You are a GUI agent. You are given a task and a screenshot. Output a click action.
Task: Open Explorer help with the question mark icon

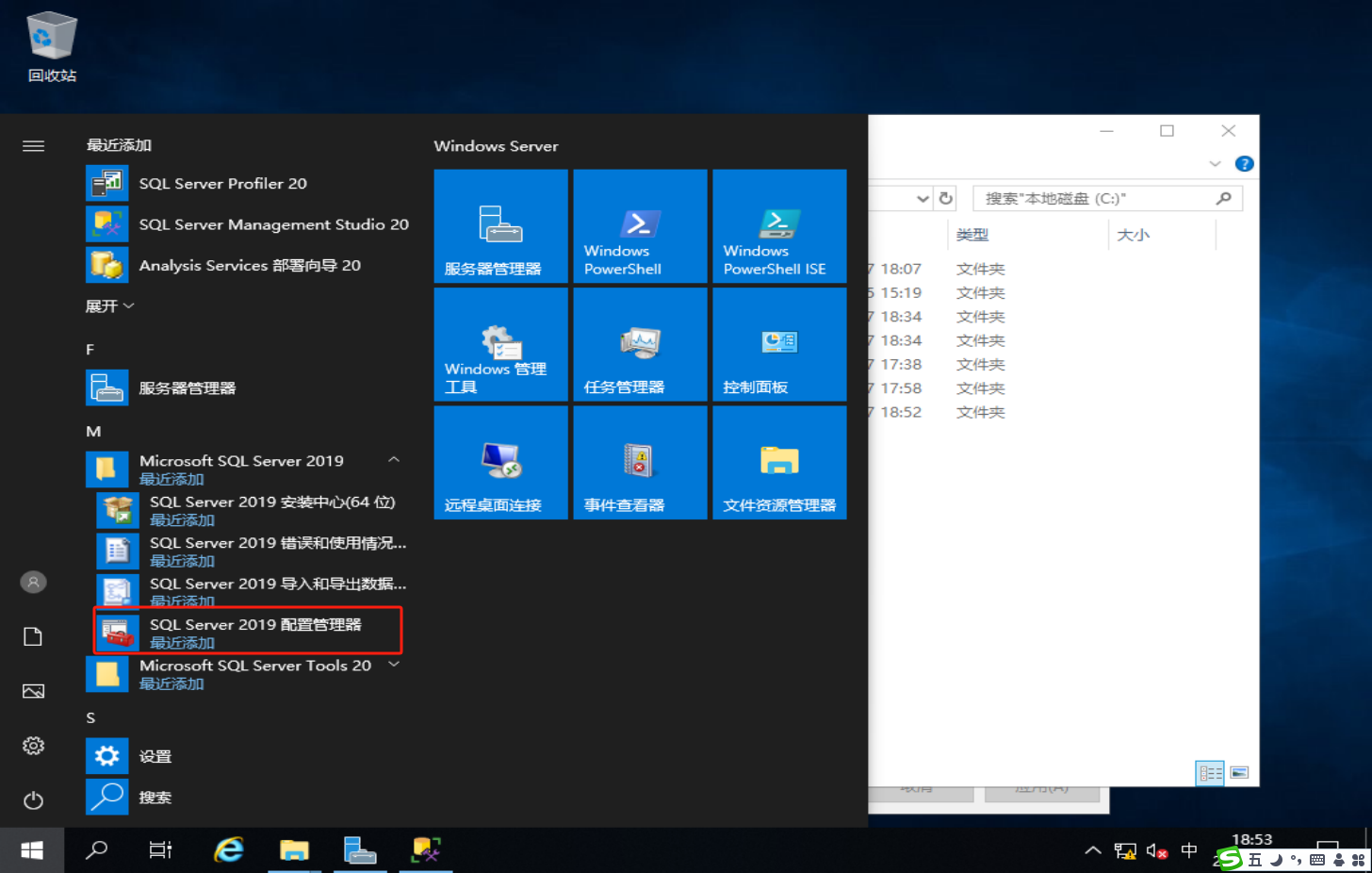coord(1244,164)
